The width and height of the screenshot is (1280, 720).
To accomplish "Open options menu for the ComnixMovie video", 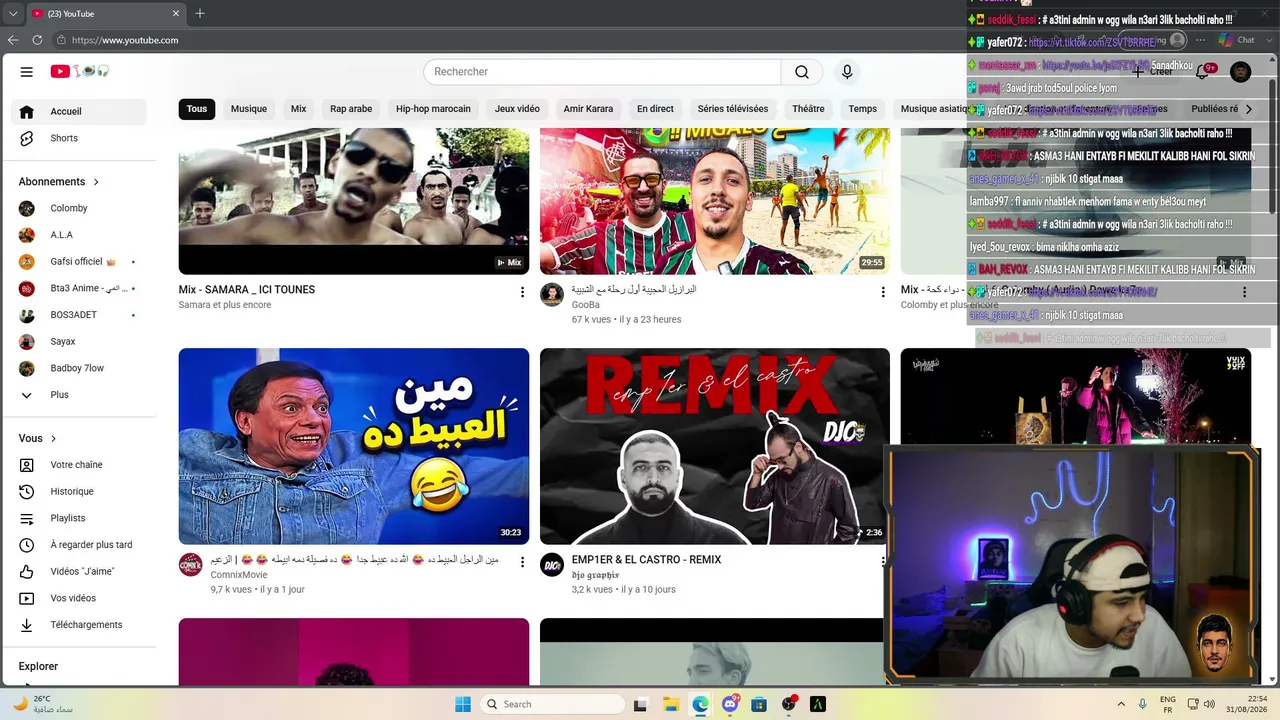I will pos(522,562).
